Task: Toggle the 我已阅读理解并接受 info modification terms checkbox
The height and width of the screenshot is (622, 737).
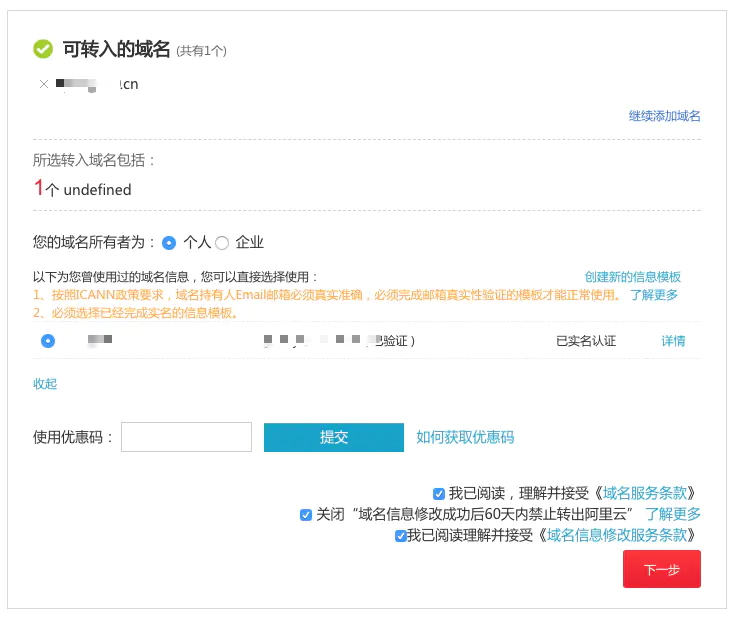Action: [400, 536]
